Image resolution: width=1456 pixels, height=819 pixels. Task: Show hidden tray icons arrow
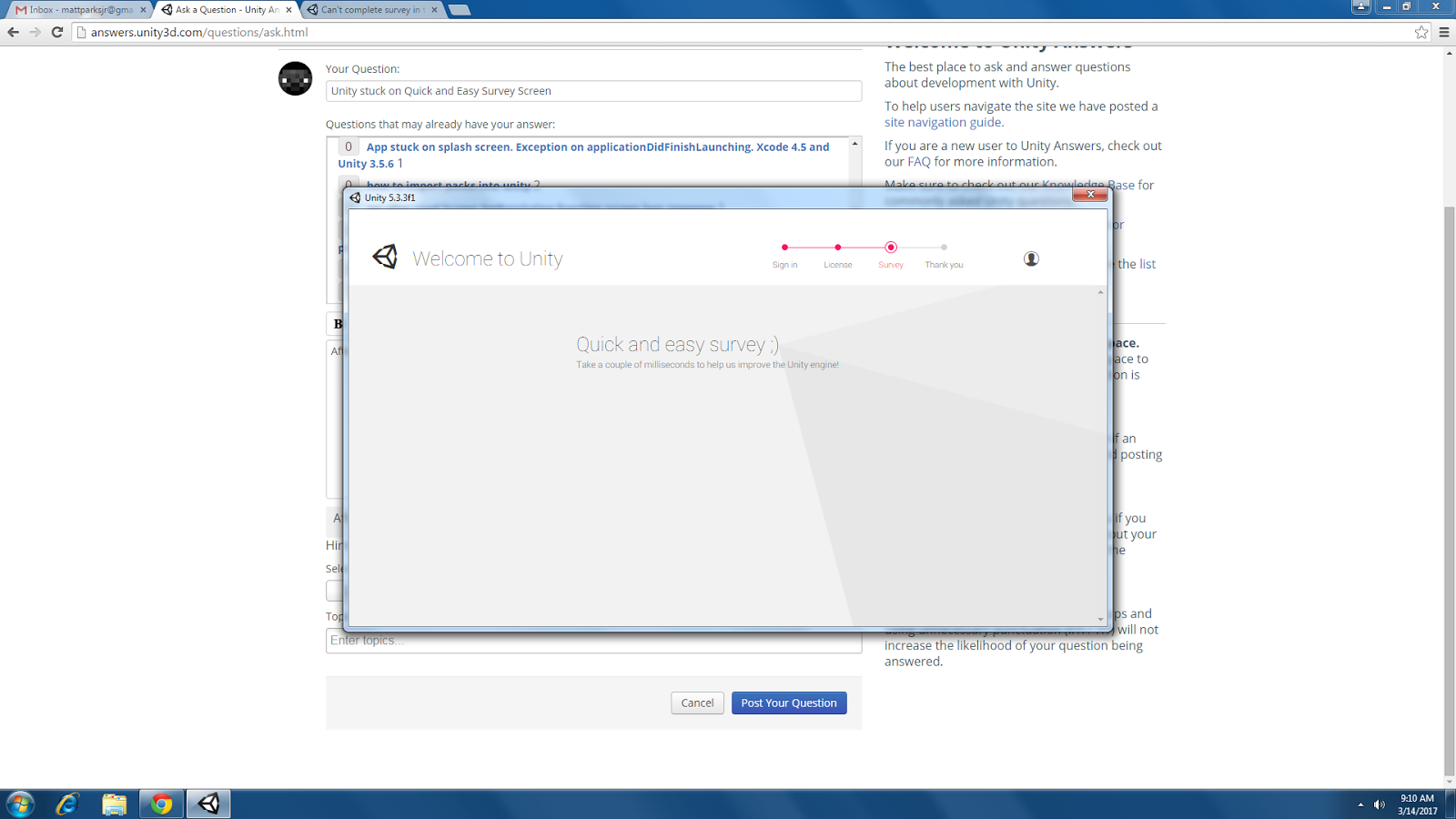coord(1360,804)
